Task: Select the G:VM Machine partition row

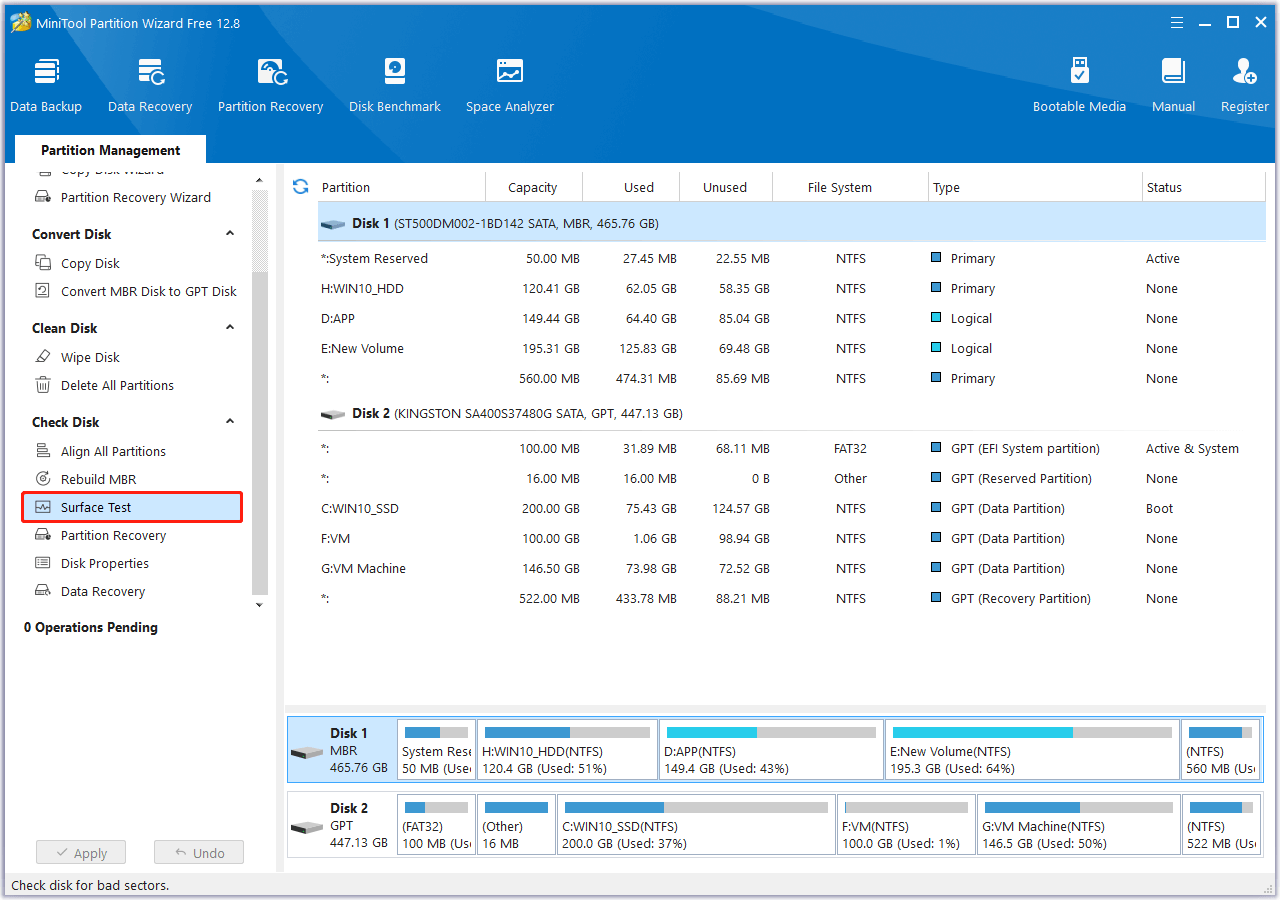Action: (792, 568)
